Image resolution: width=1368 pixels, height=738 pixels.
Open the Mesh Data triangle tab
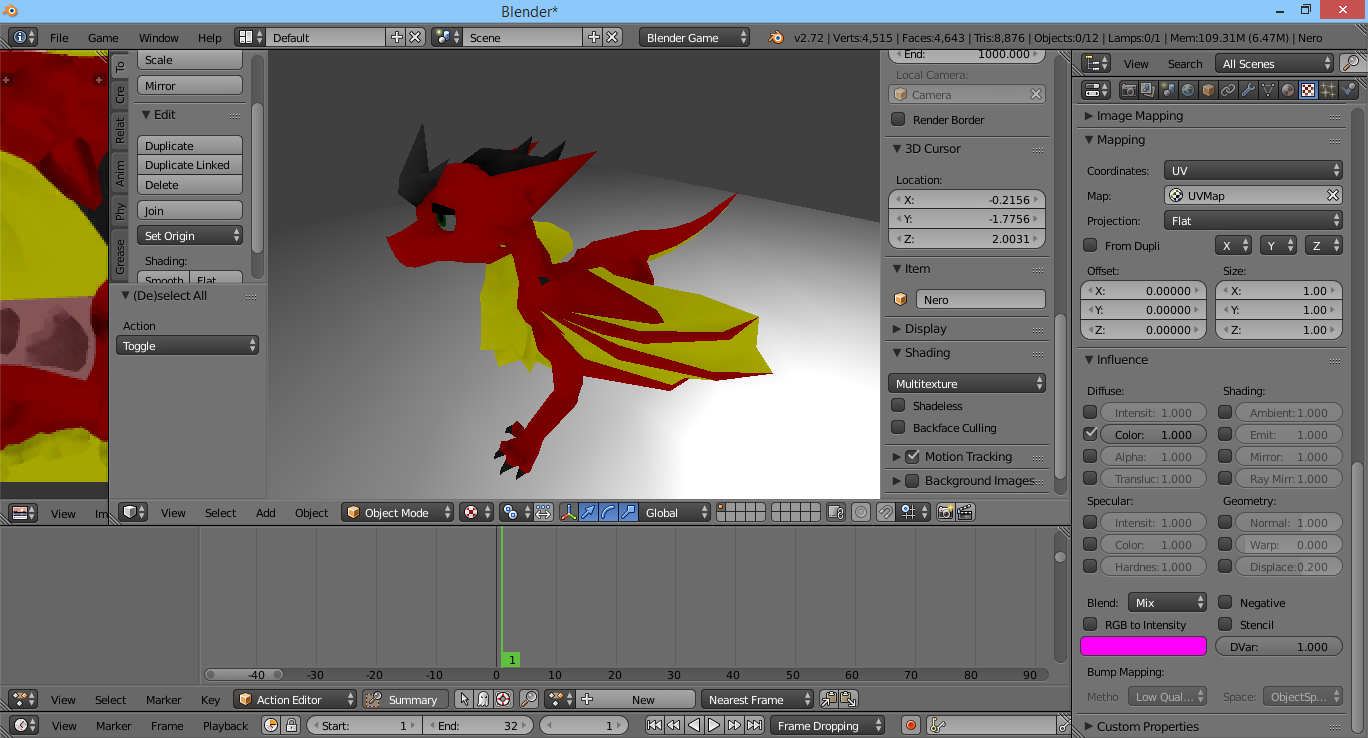[x=1268, y=90]
